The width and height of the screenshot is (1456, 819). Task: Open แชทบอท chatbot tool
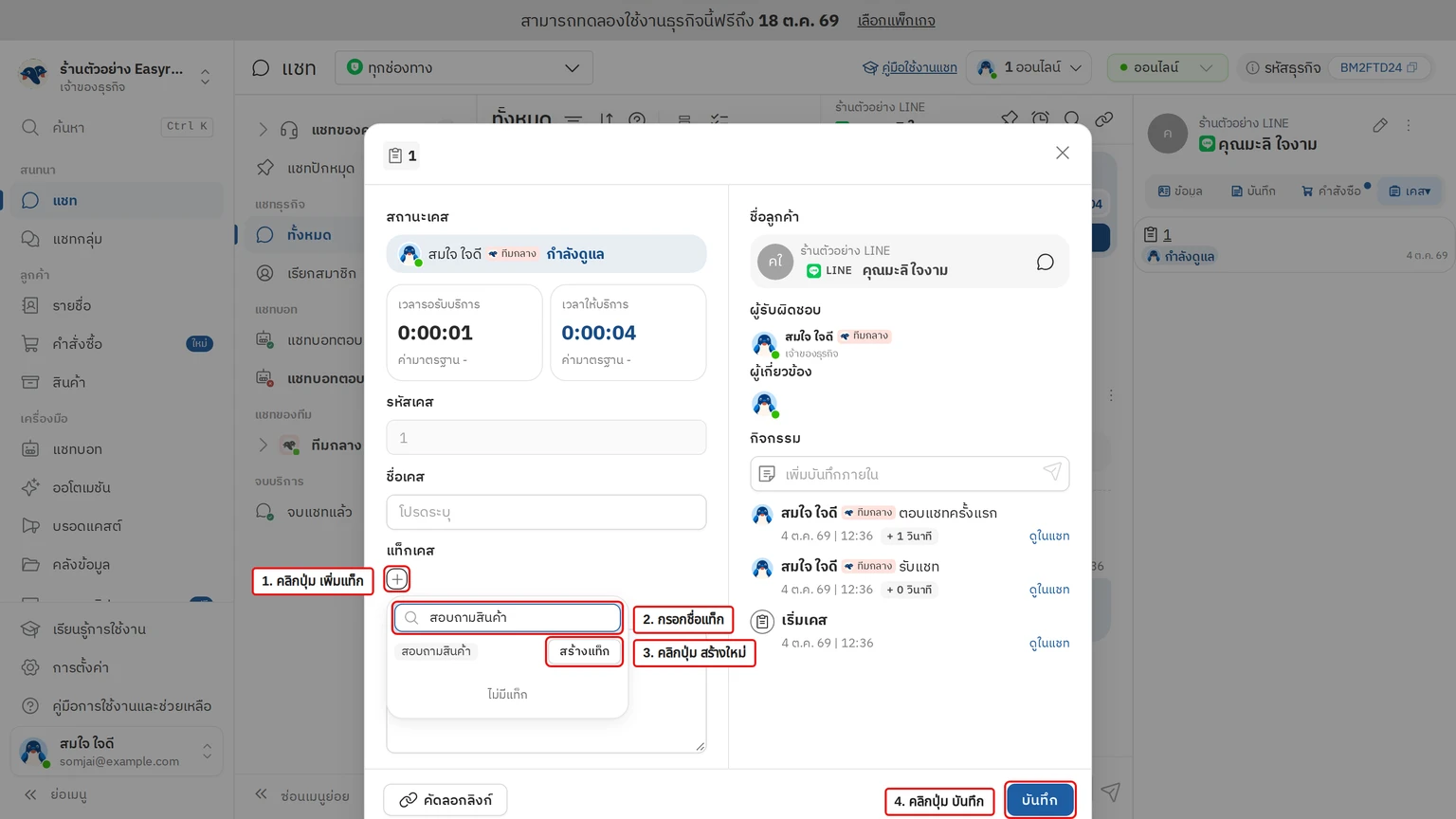click(117, 448)
